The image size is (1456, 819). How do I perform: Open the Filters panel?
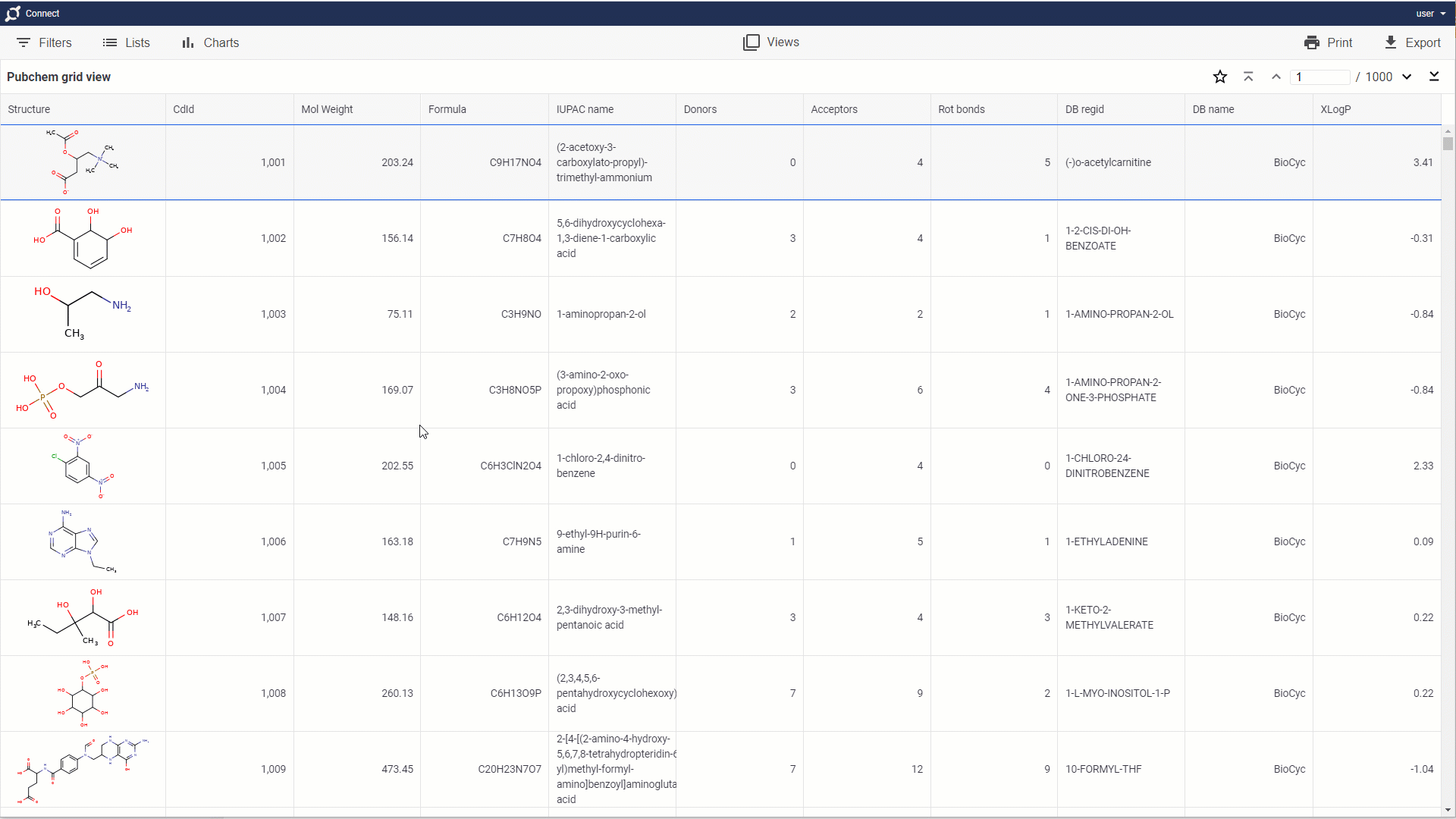click(x=44, y=42)
